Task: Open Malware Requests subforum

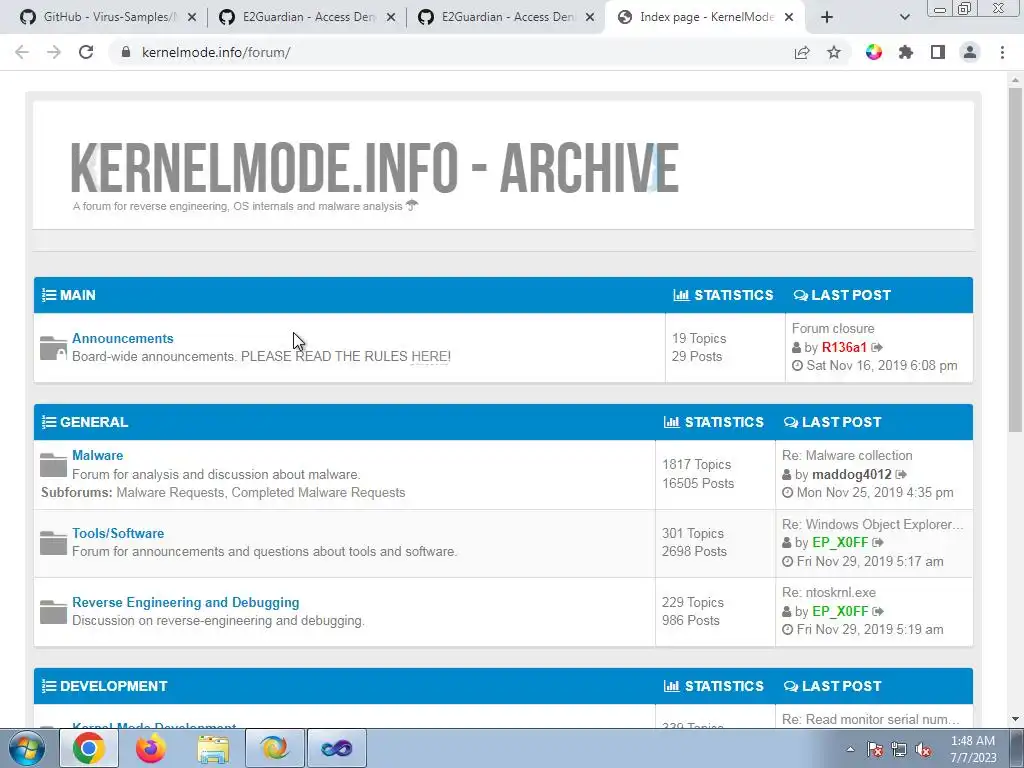Action: (170, 492)
